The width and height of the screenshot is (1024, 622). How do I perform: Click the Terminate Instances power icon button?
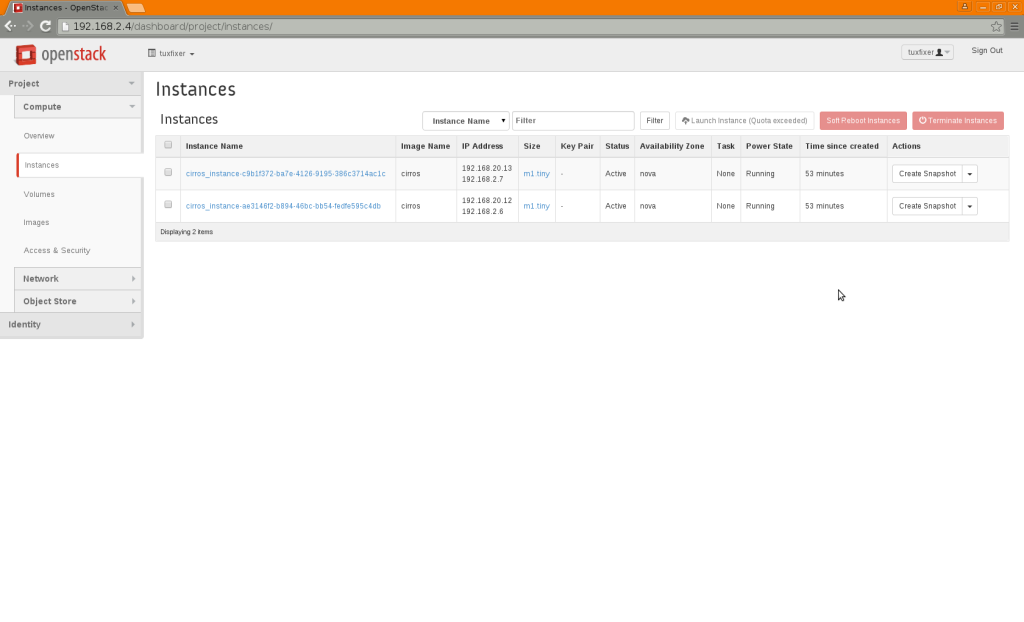tap(923, 119)
